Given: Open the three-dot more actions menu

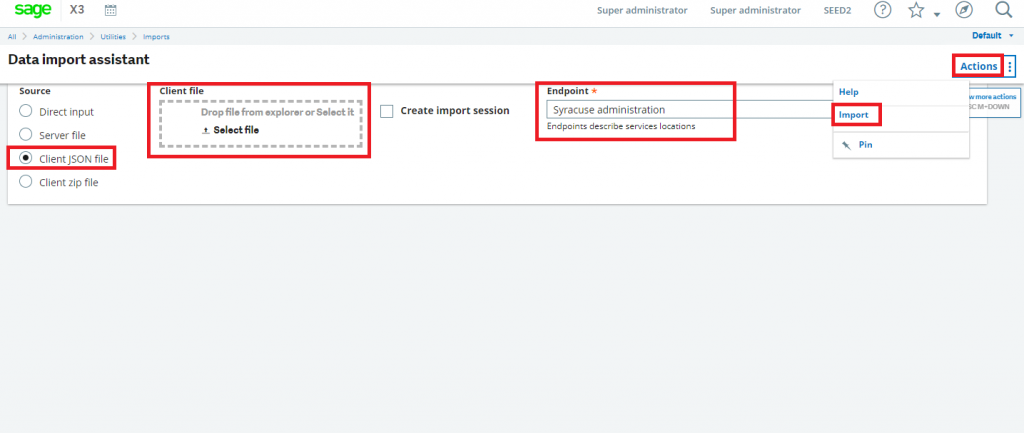Looking at the screenshot, I should click(x=1010, y=66).
